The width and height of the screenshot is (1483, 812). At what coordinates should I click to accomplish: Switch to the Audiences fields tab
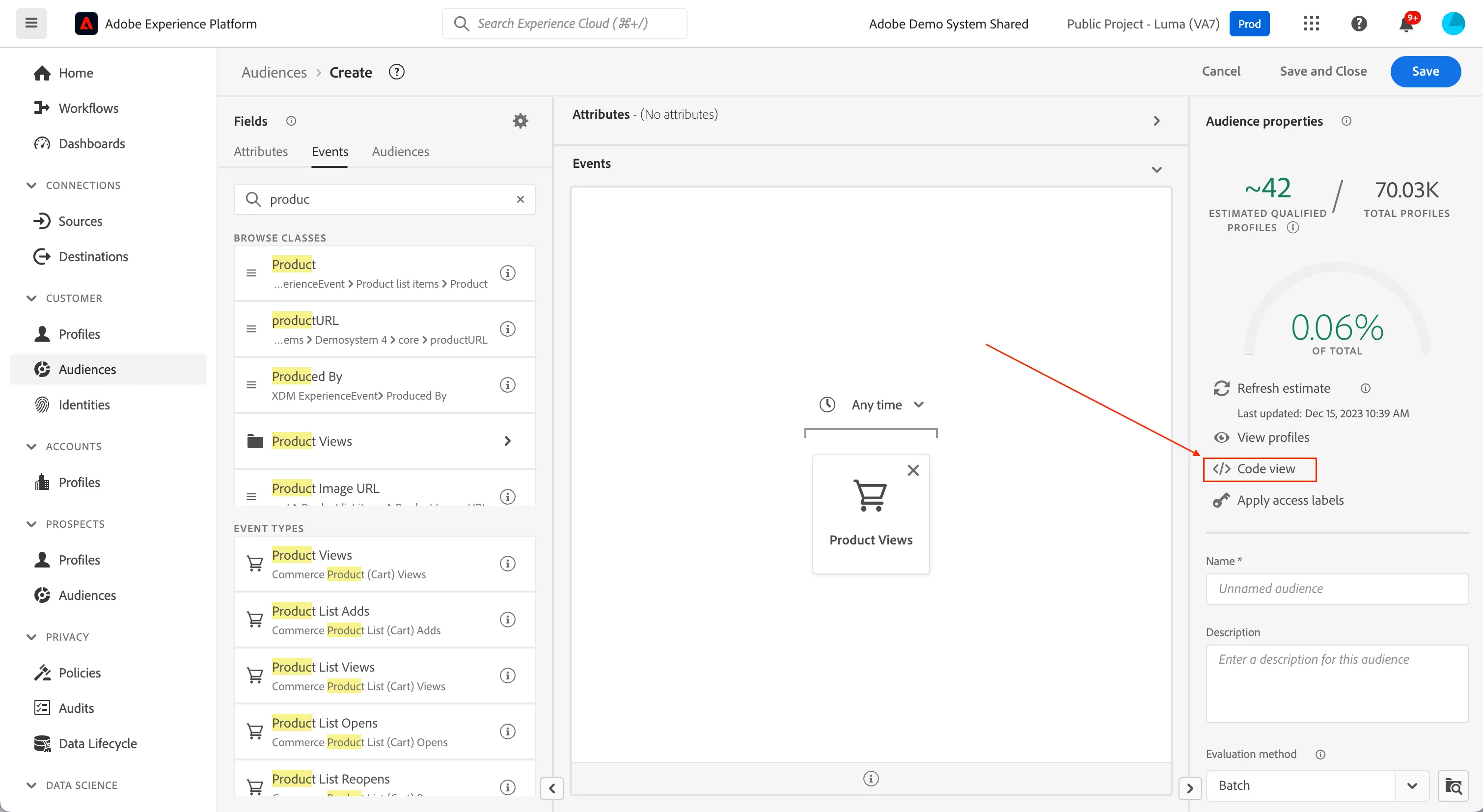(401, 151)
